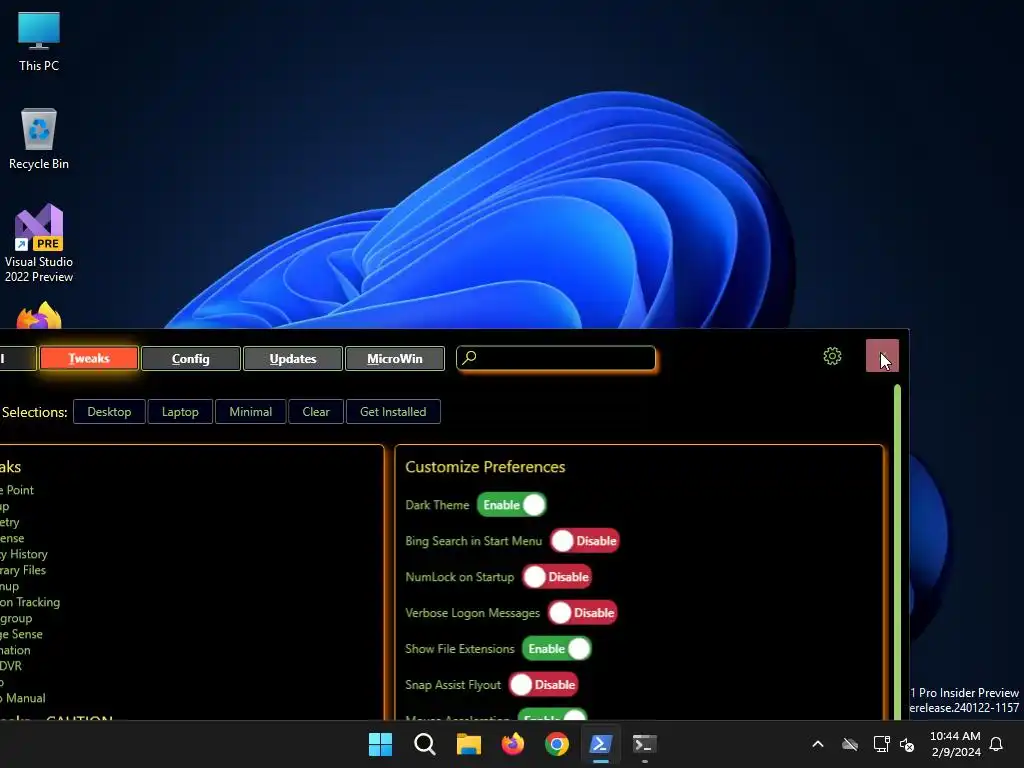Focus the WinUtil search field

(556, 358)
